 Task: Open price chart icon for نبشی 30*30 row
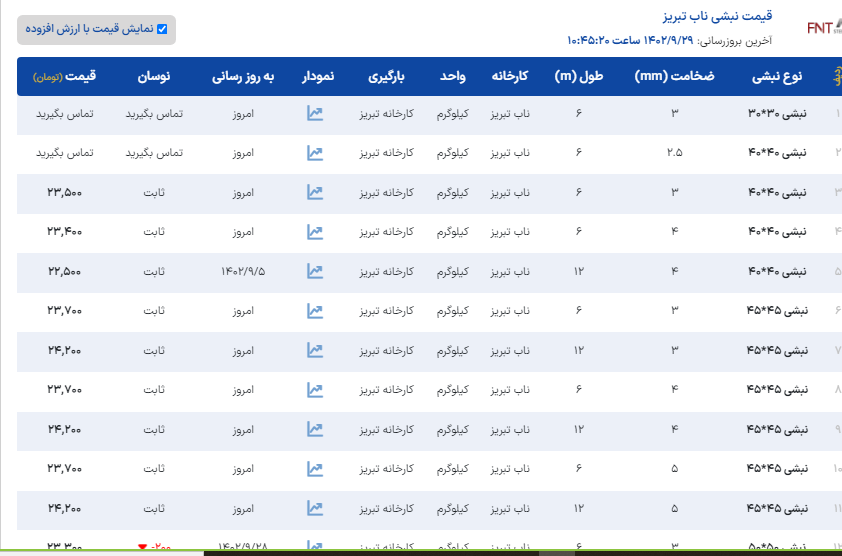coord(315,114)
